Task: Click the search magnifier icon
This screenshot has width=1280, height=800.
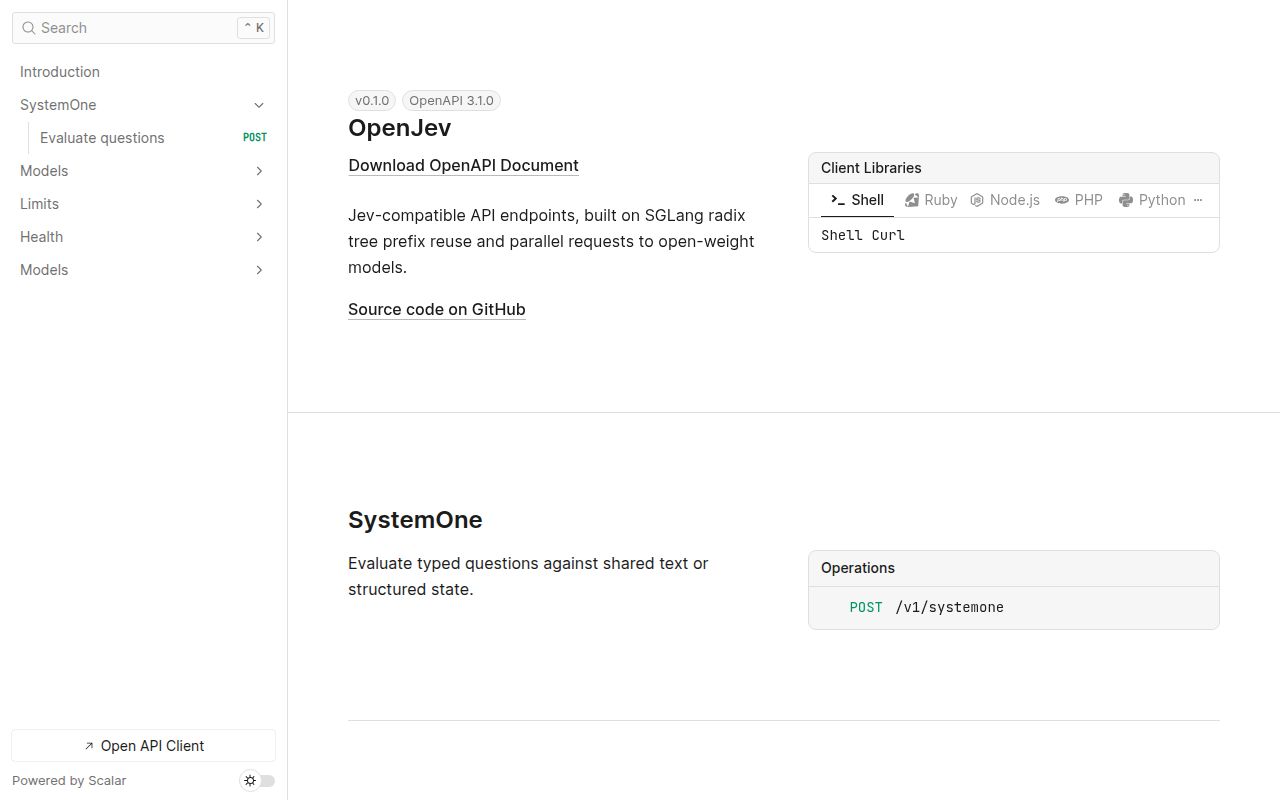Action: click(29, 28)
